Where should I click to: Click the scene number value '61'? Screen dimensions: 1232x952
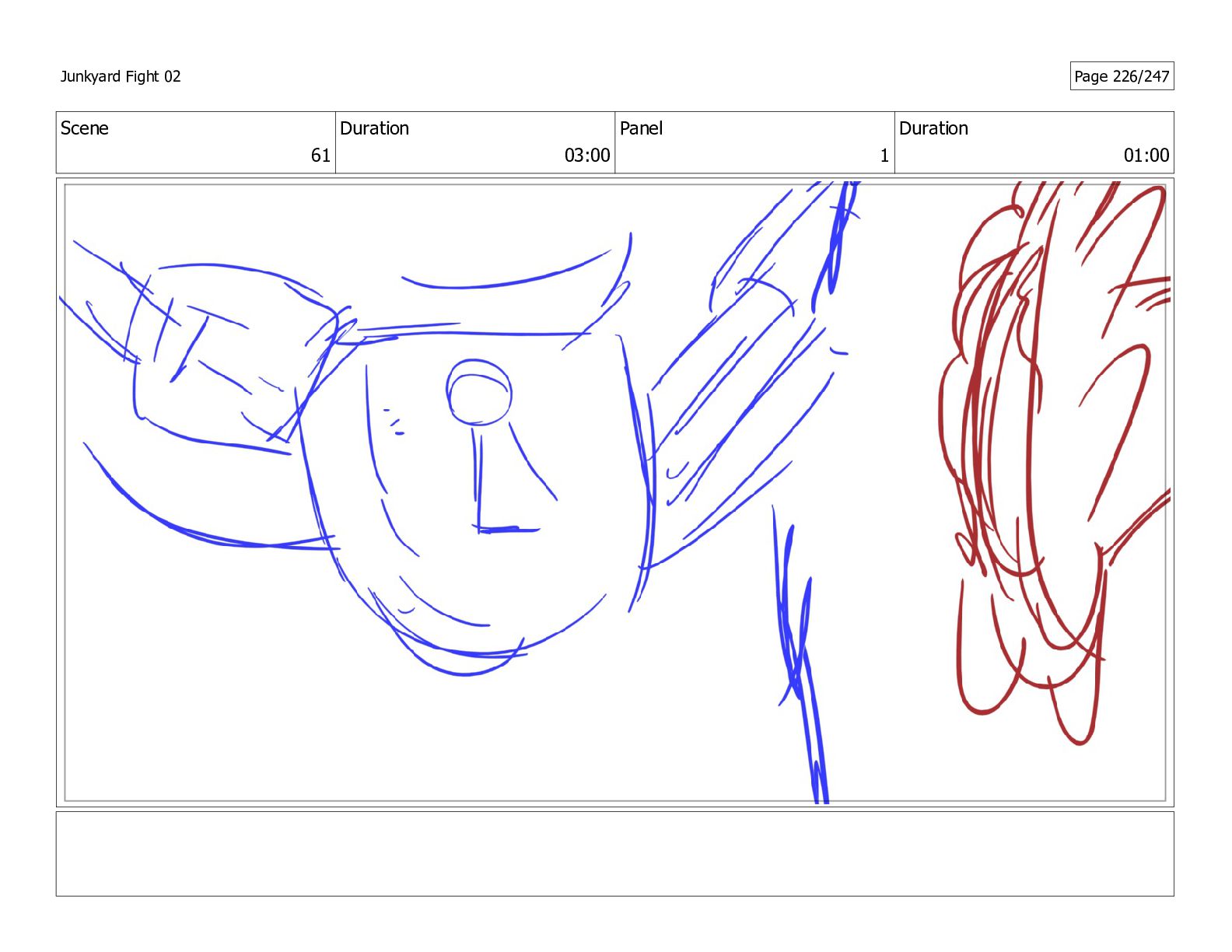tap(320, 156)
